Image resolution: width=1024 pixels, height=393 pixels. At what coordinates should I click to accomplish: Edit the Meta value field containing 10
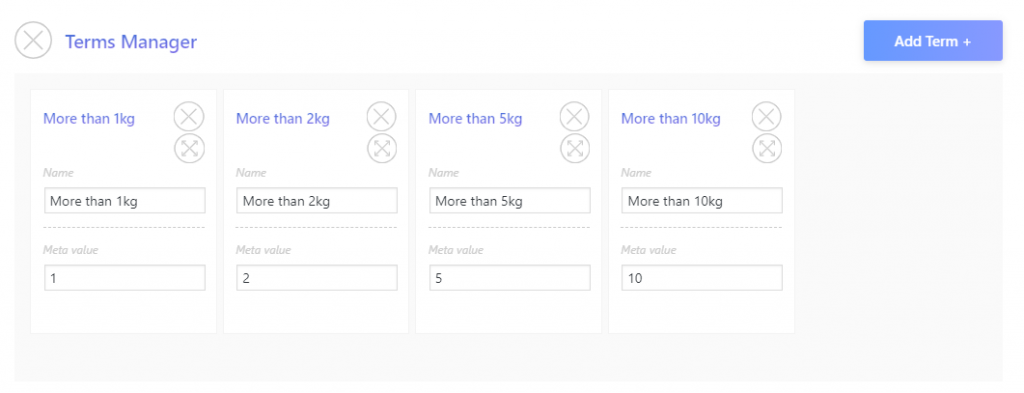tap(702, 278)
